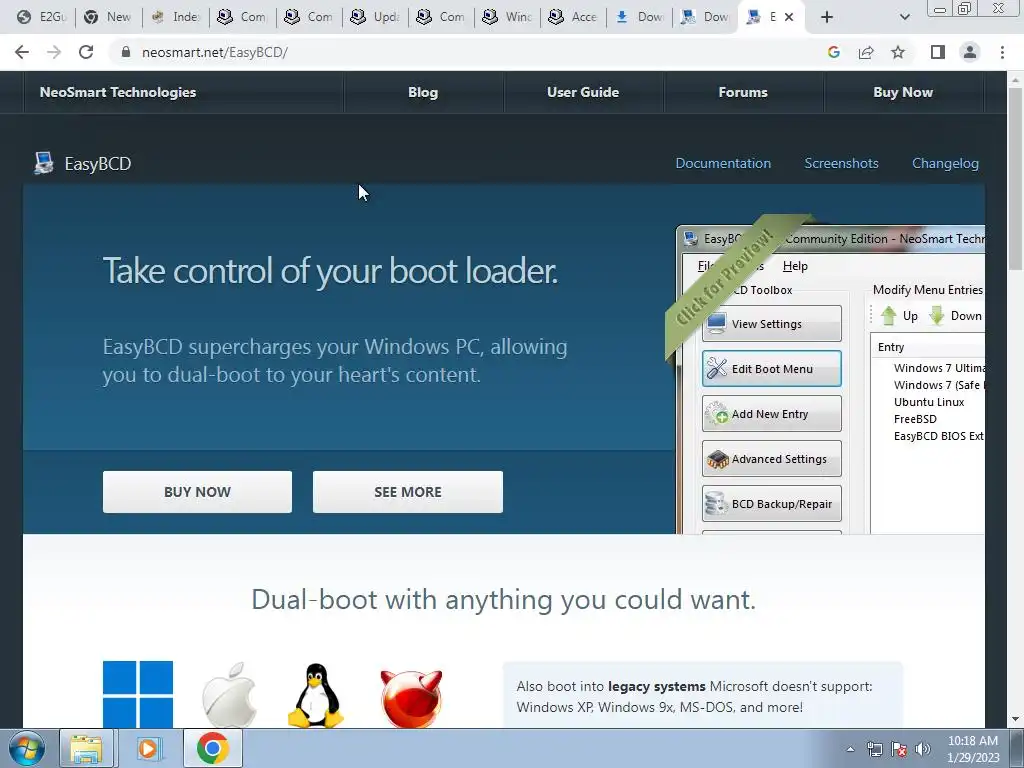Click the share page icon
1024x768 pixels.
pos(866,52)
